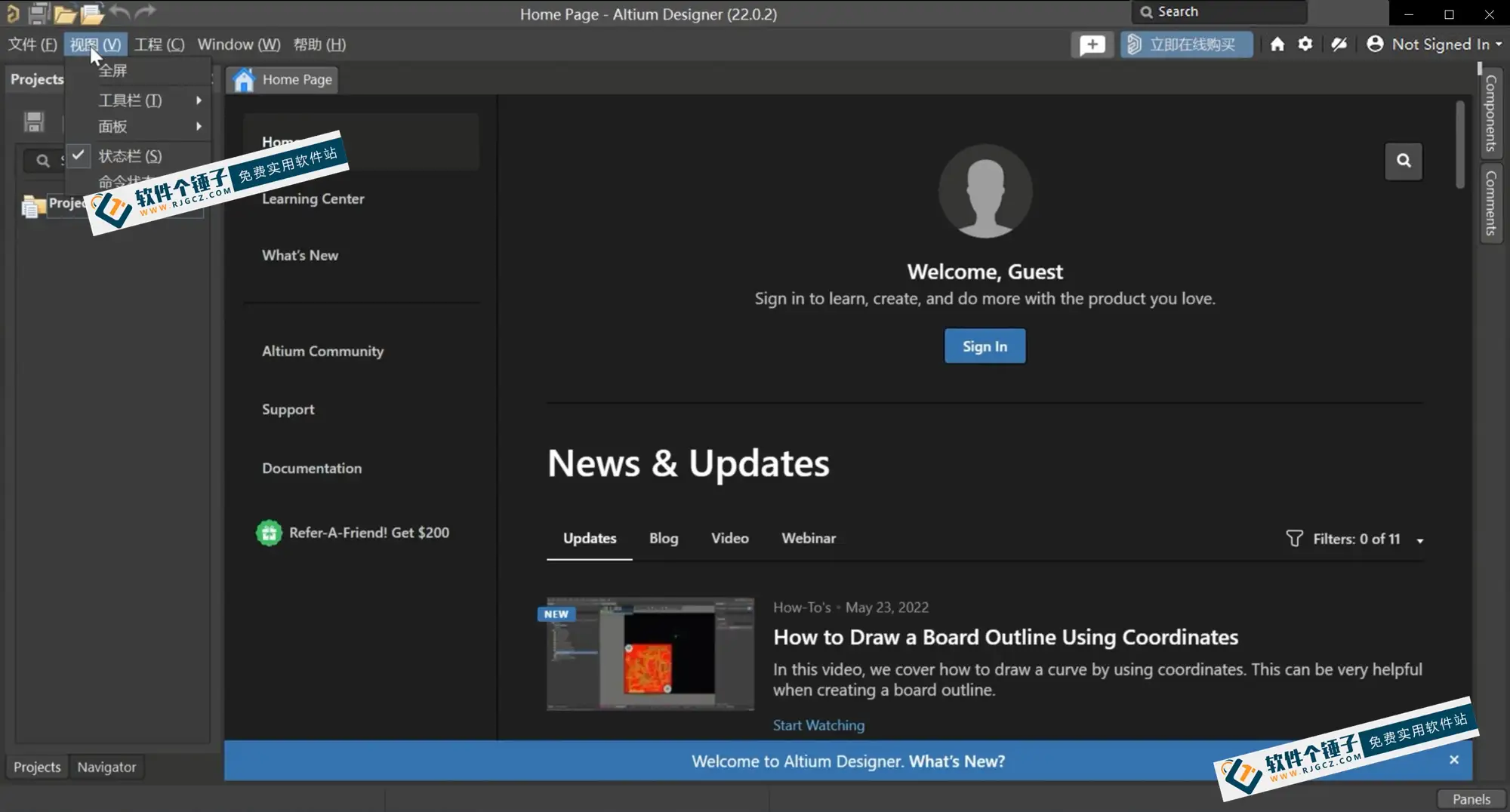Open the 文件 (F) menu

click(x=32, y=45)
